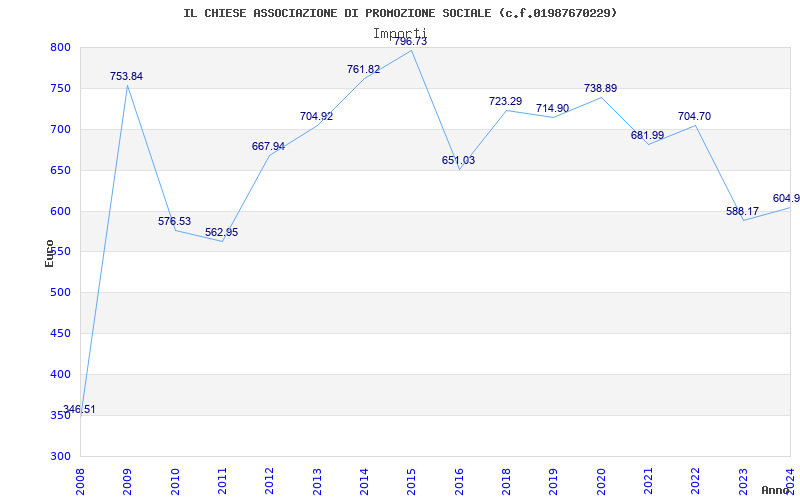Select data label 704.92
Viewport: 800px width, 500px height.
tap(316, 116)
